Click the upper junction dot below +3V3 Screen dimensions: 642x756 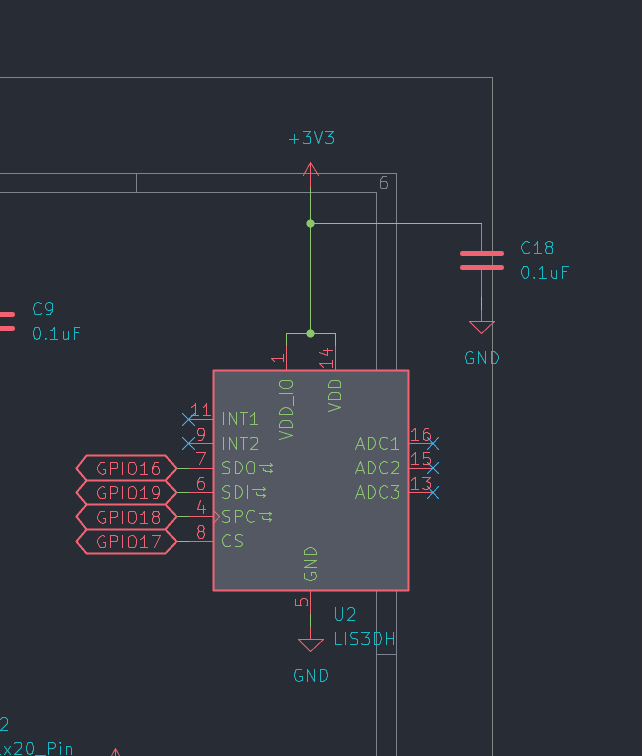(x=310, y=223)
